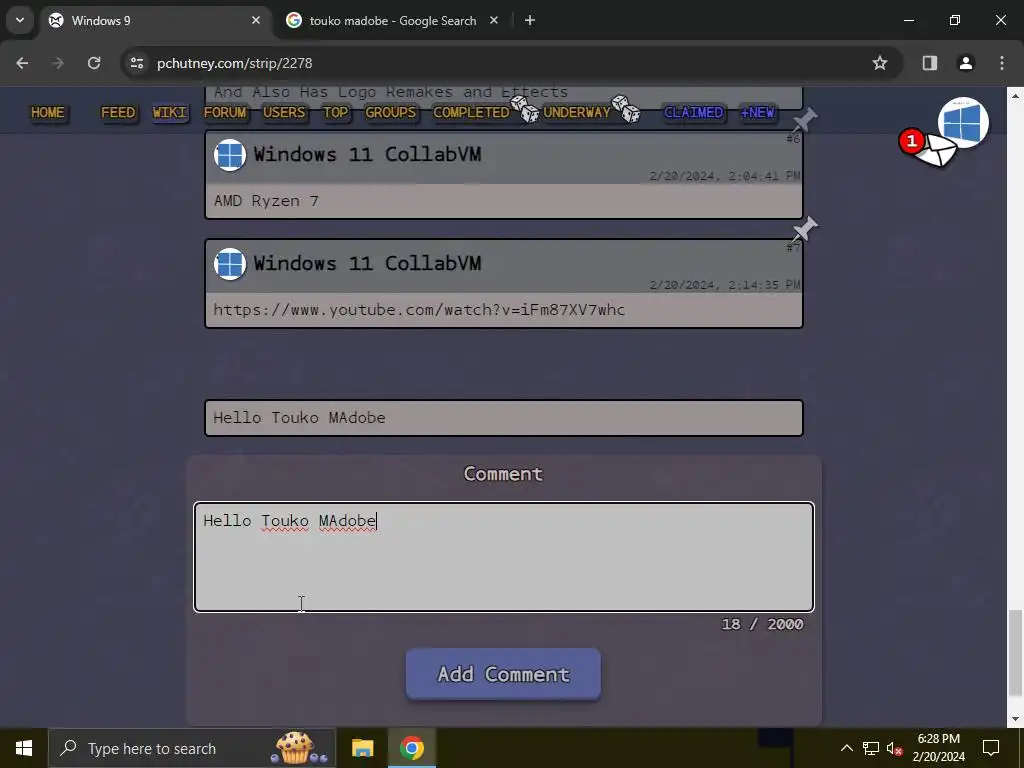Open Windows 11 CollabVM name on AMD comment

367,155
